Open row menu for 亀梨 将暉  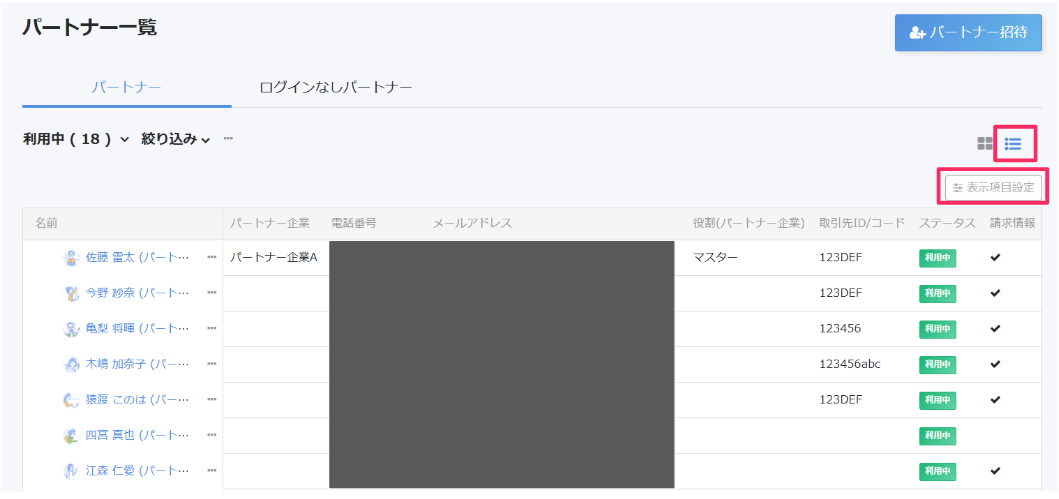tap(212, 329)
